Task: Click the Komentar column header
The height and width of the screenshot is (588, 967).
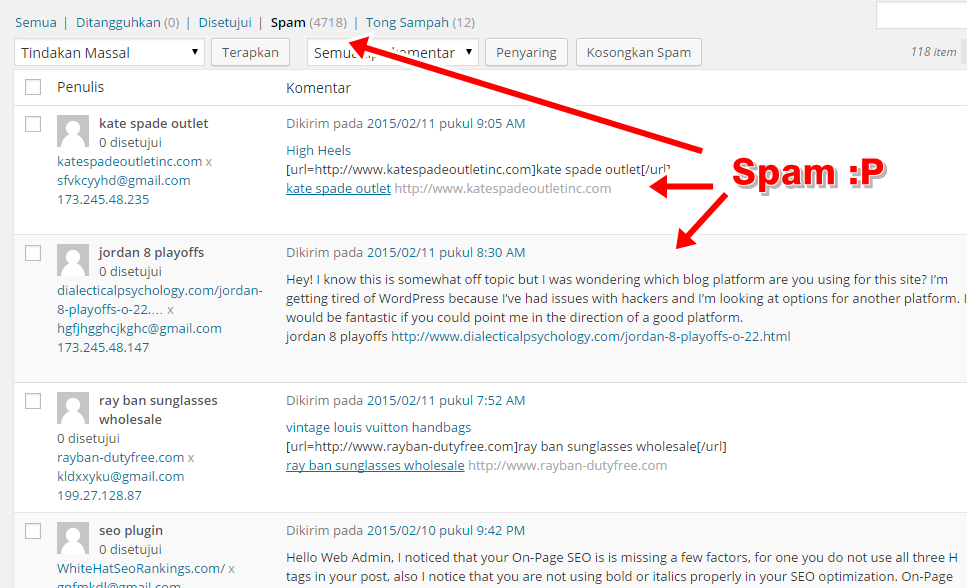Action: [318, 88]
